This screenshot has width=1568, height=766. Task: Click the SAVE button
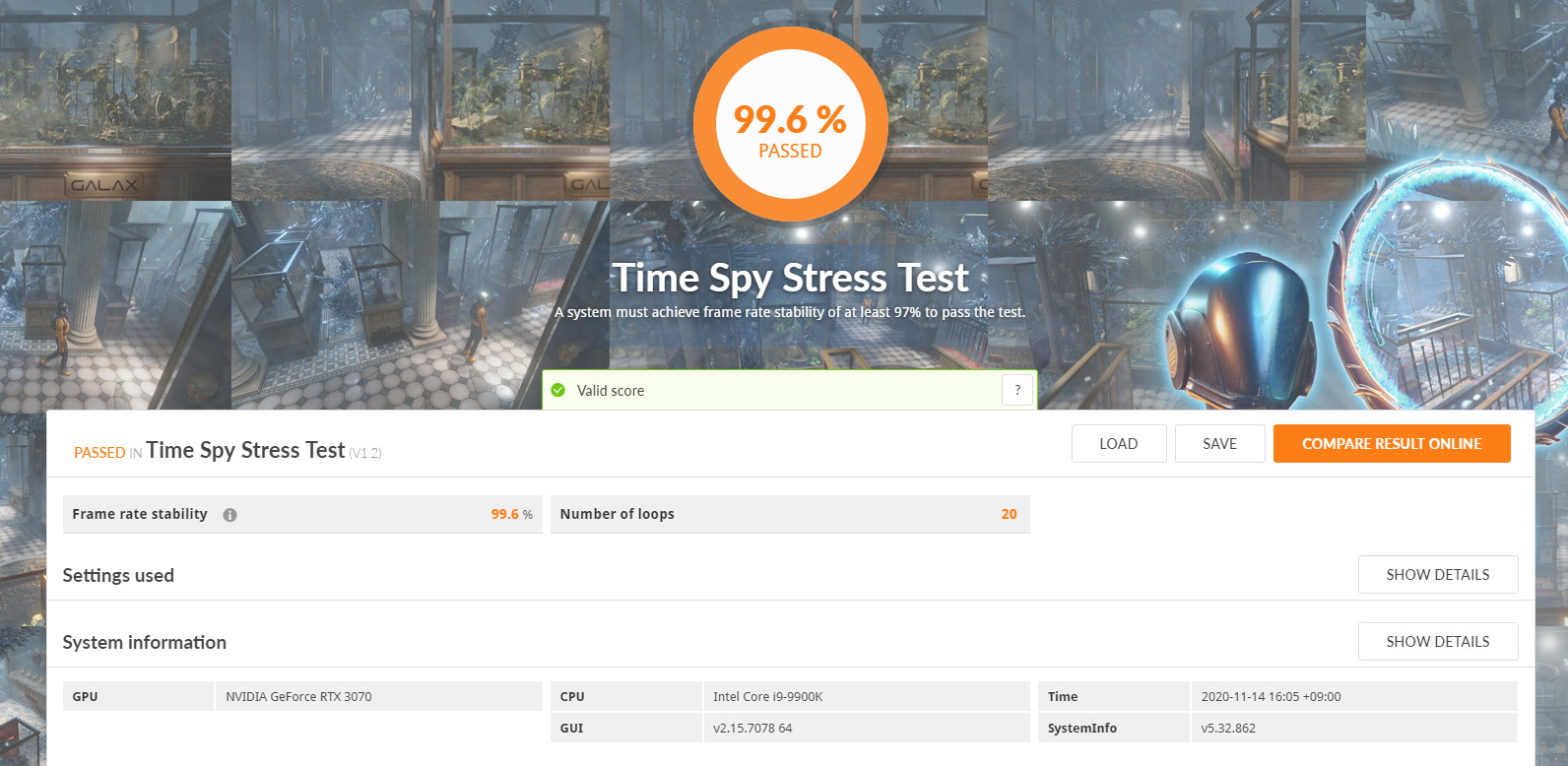tap(1219, 444)
